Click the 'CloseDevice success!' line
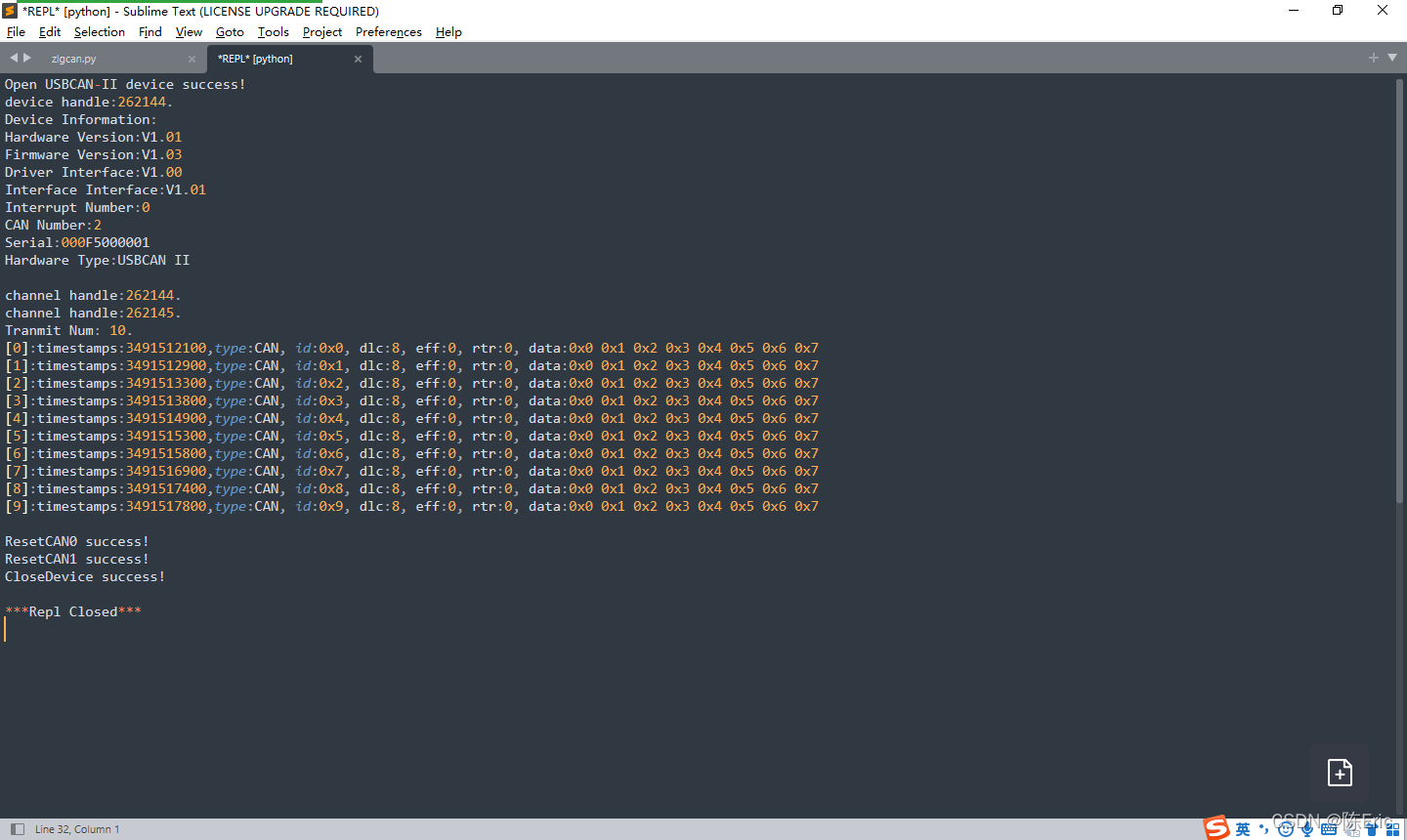The width and height of the screenshot is (1407, 840). pyautogui.click(x=85, y=577)
